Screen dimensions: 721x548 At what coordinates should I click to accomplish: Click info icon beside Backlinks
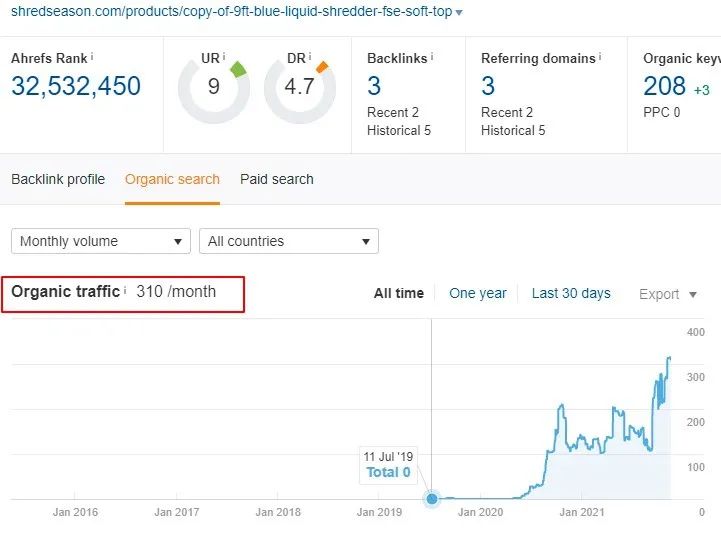(434, 57)
